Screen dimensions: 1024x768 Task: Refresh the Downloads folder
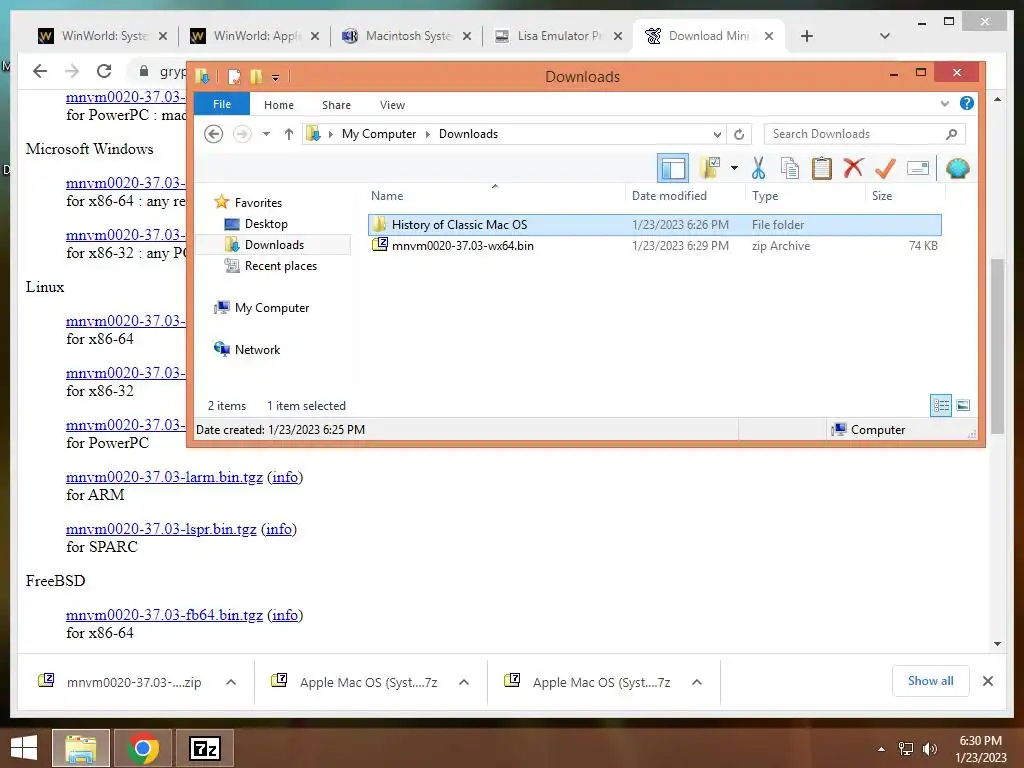coord(739,134)
